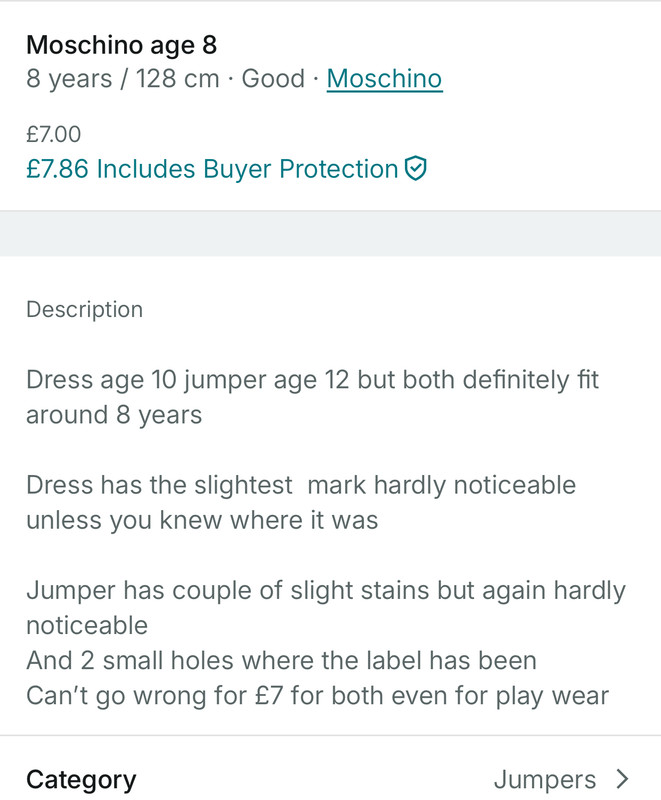661x800 pixels.
Task: Click the Good condition label
Action: [x=273, y=79]
